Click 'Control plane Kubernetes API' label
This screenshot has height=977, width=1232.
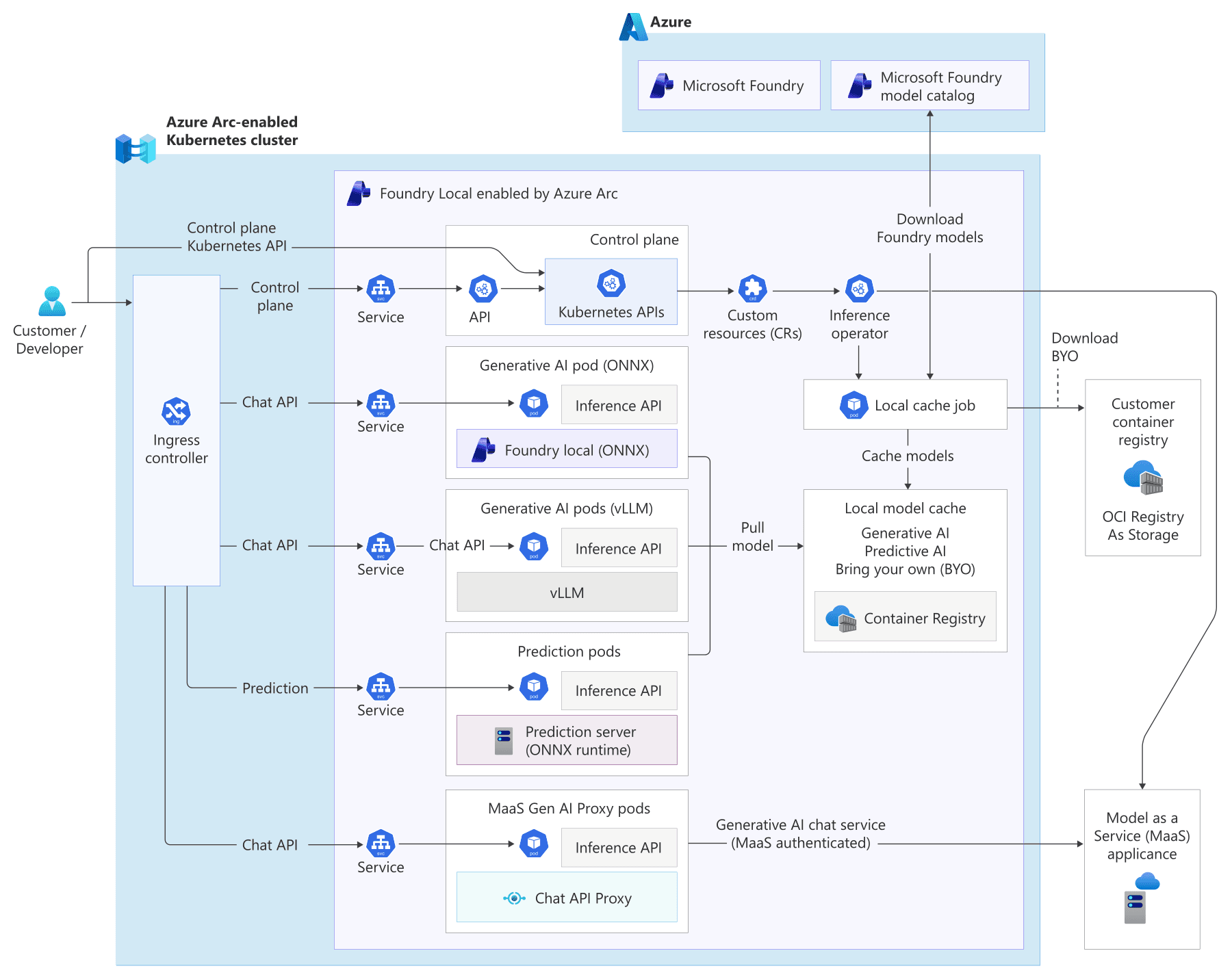pos(237,237)
